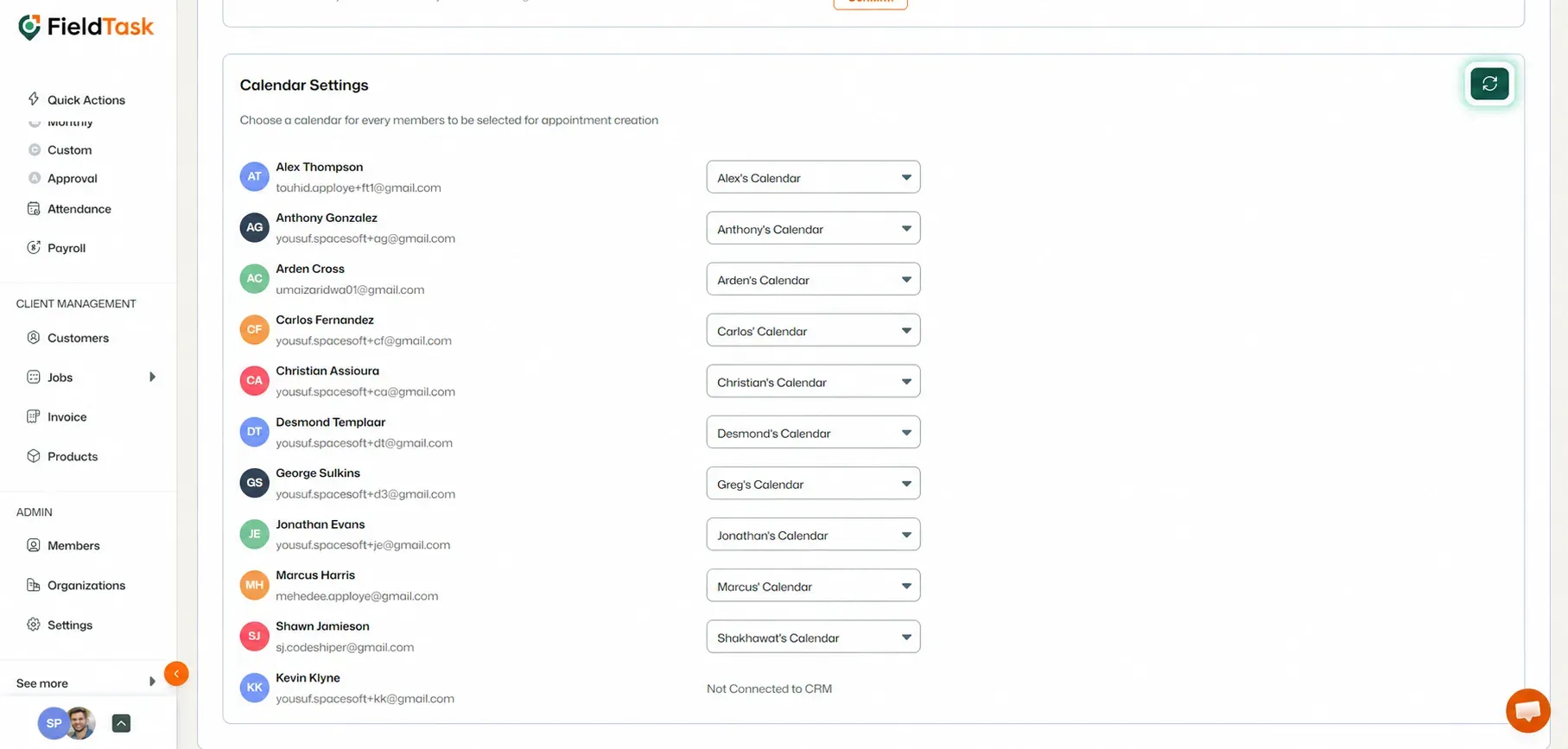Click the green refresh calendars icon
Image resolution: width=1568 pixels, height=749 pixels.
[x=1489, y=84]
